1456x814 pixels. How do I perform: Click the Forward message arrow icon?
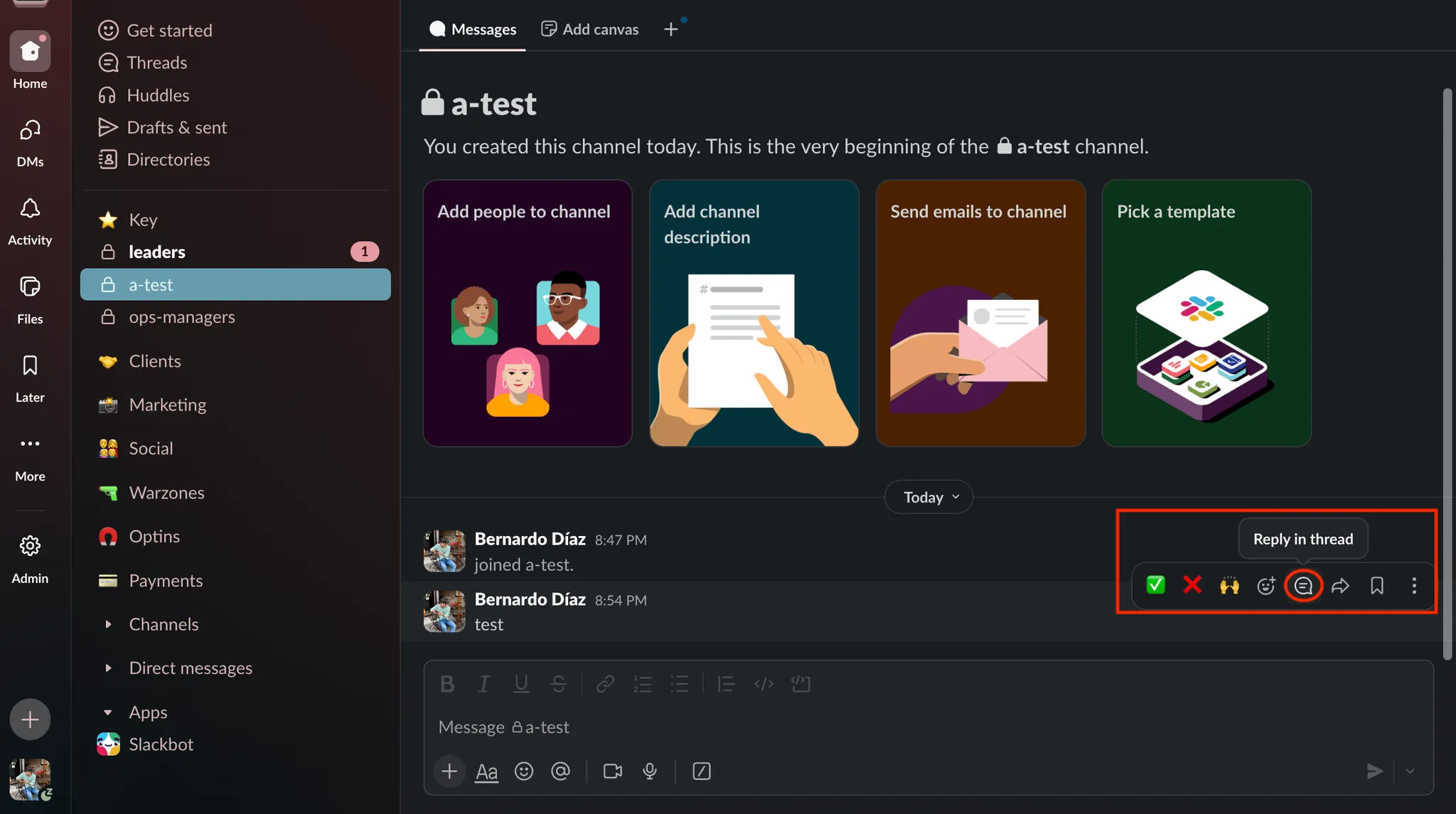coord(1340,586)
